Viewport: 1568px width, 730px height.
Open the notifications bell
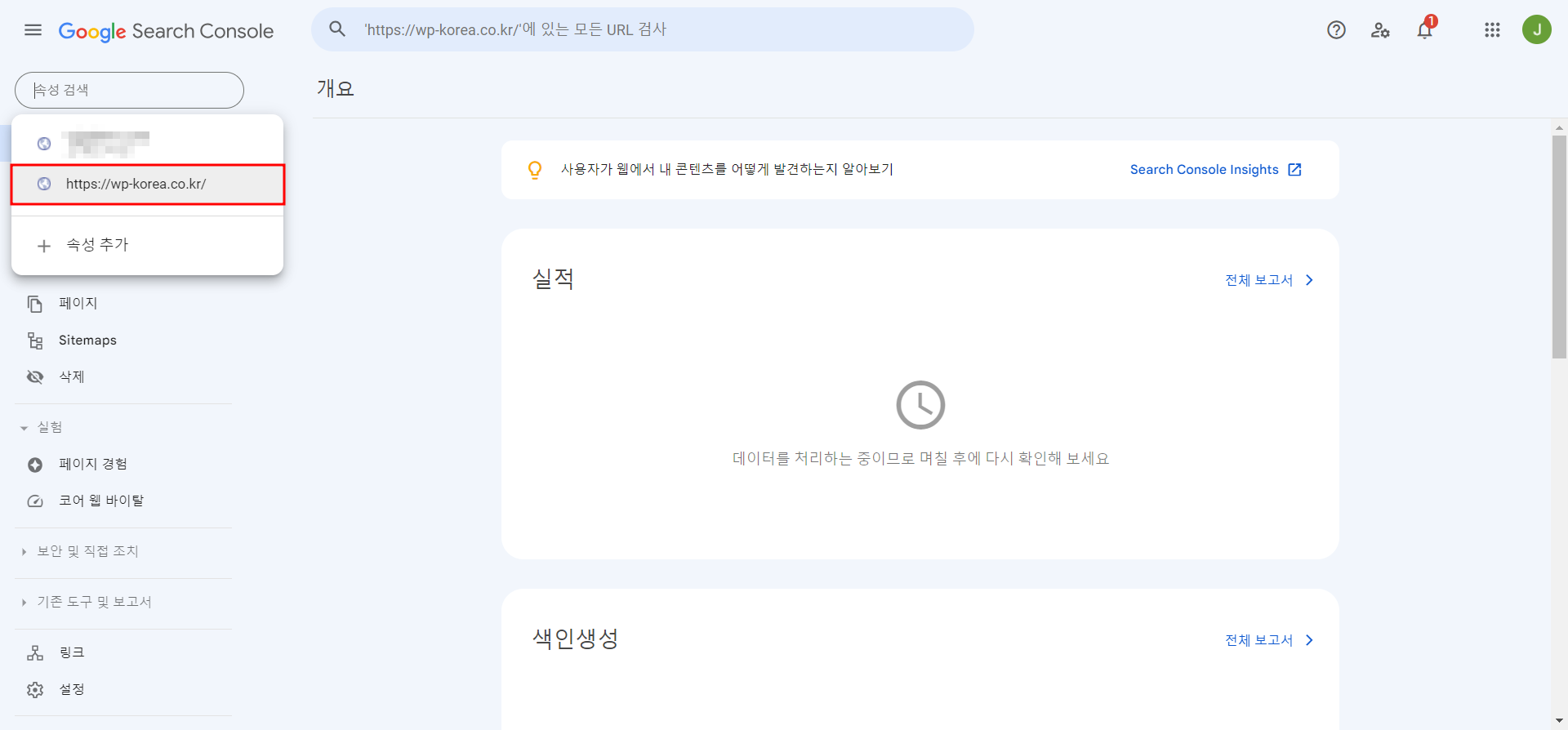click(1425, 30)
